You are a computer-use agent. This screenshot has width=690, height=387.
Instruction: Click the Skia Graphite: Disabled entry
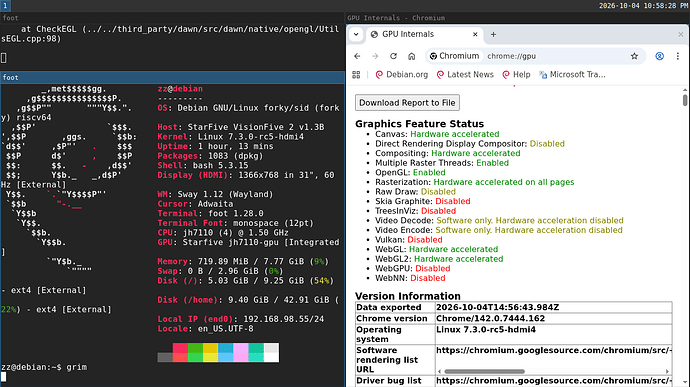click(422, 201)
